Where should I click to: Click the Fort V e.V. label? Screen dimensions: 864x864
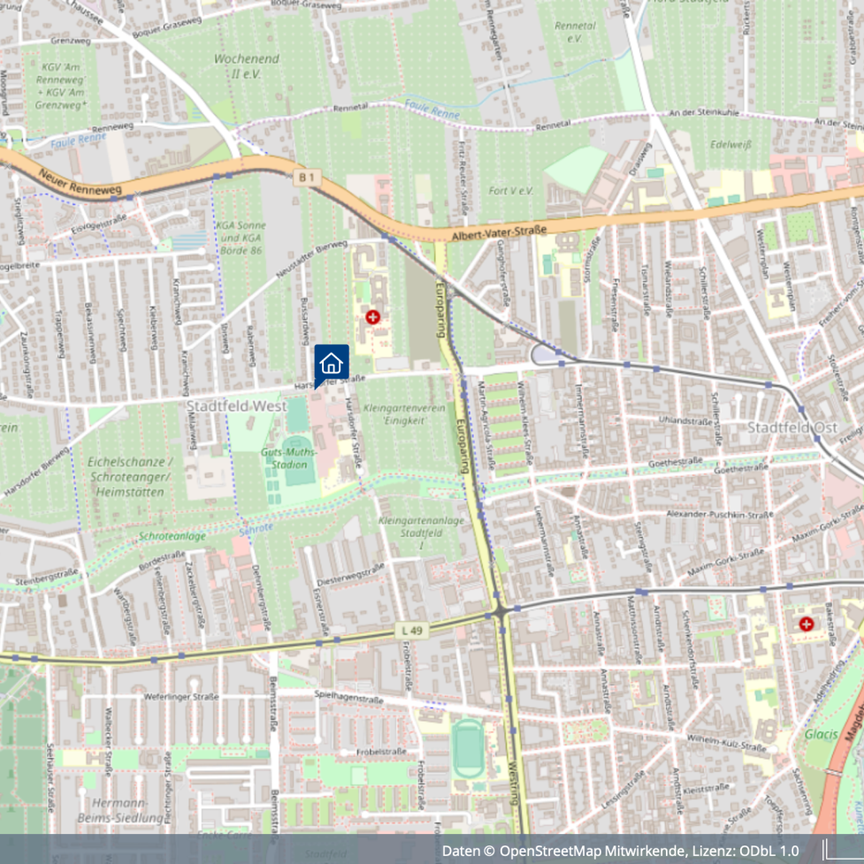[x=511, y=191]
